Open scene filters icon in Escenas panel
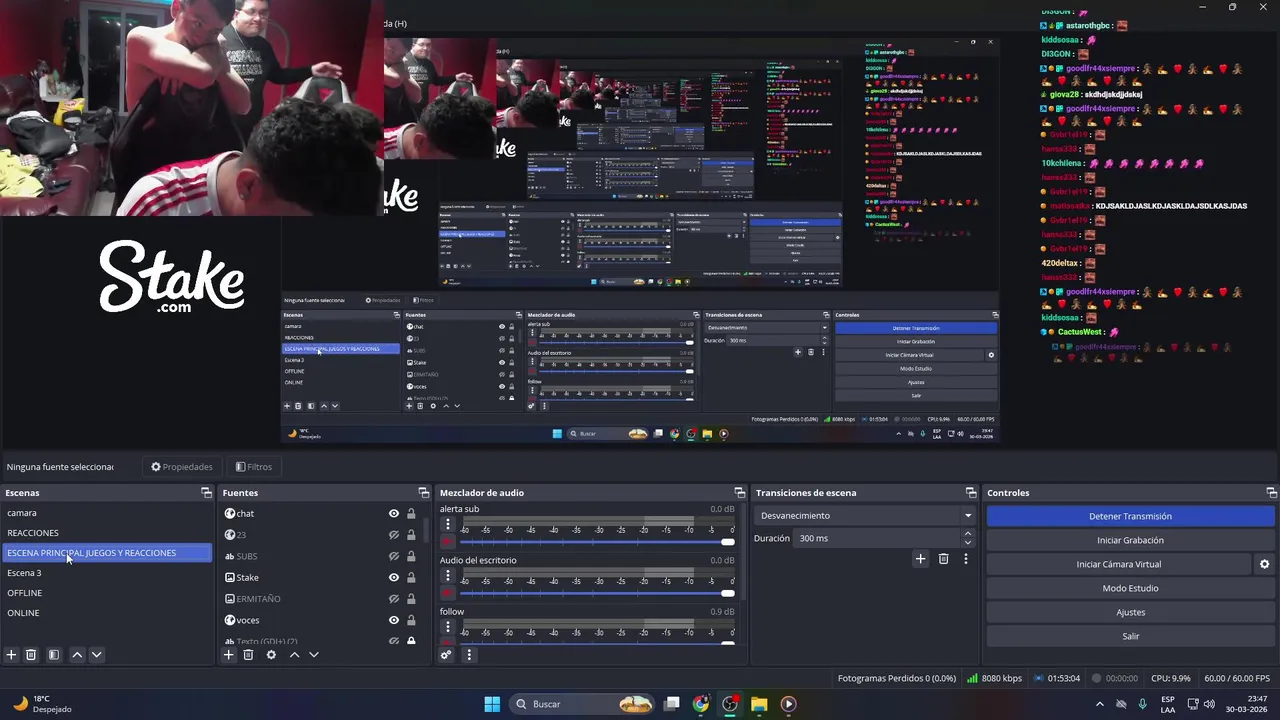Screen dimensions: 1280x720 pyautogui.click(x=54, y=655)
